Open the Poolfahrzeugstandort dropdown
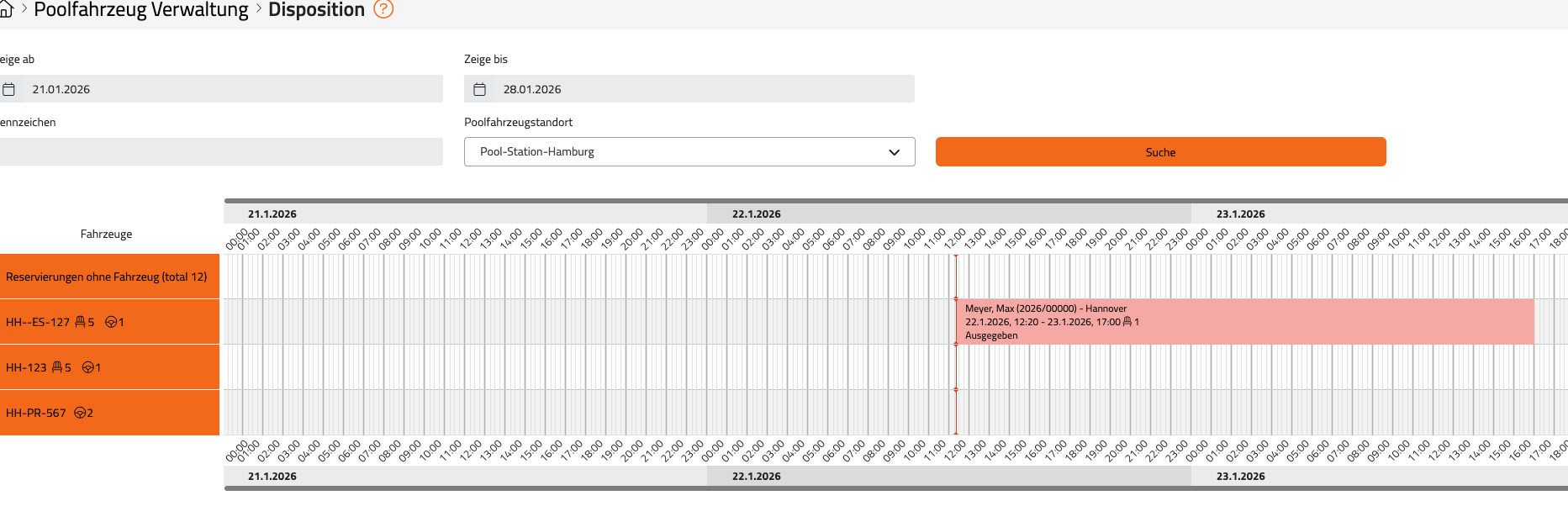Screen dimensions: 1568x506 pyautogui.click(x=689, y=152)
